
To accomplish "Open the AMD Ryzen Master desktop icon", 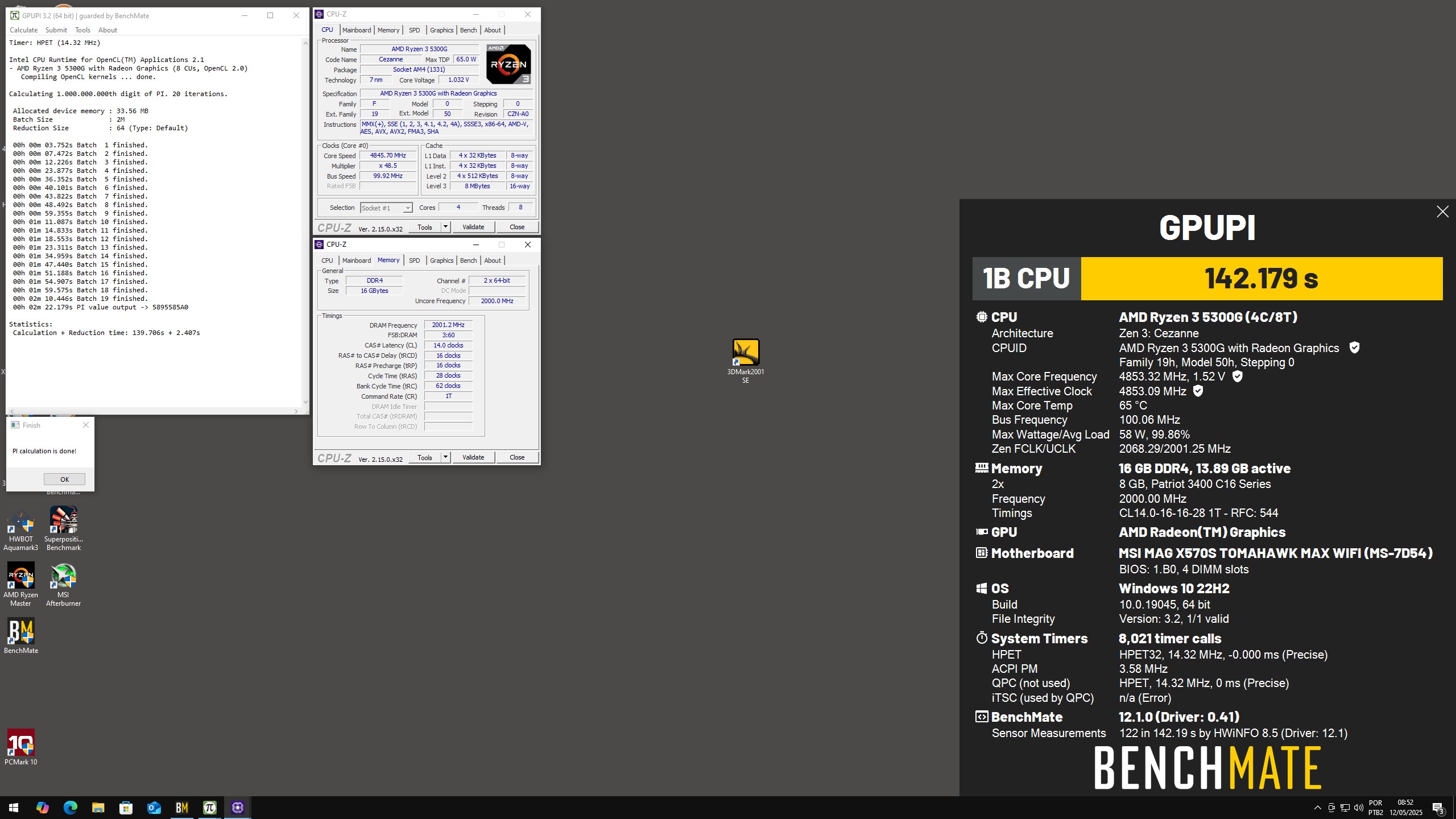I will coord(21,584).
